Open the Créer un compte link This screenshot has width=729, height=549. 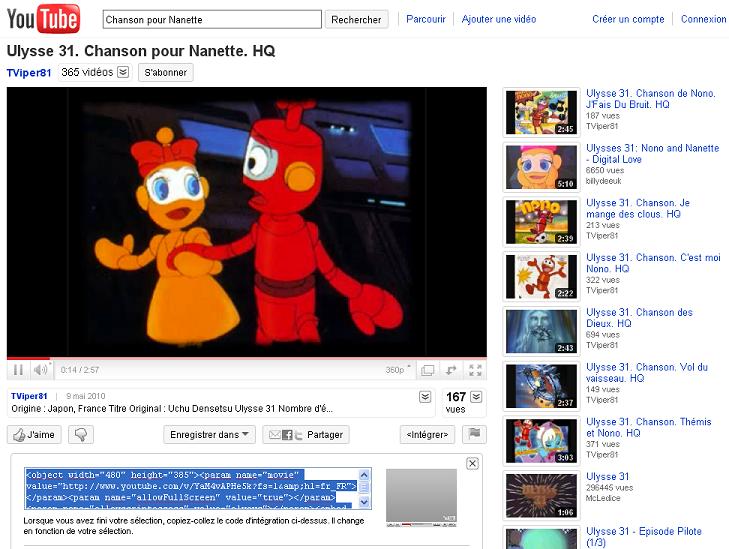(x=628, y=19)
